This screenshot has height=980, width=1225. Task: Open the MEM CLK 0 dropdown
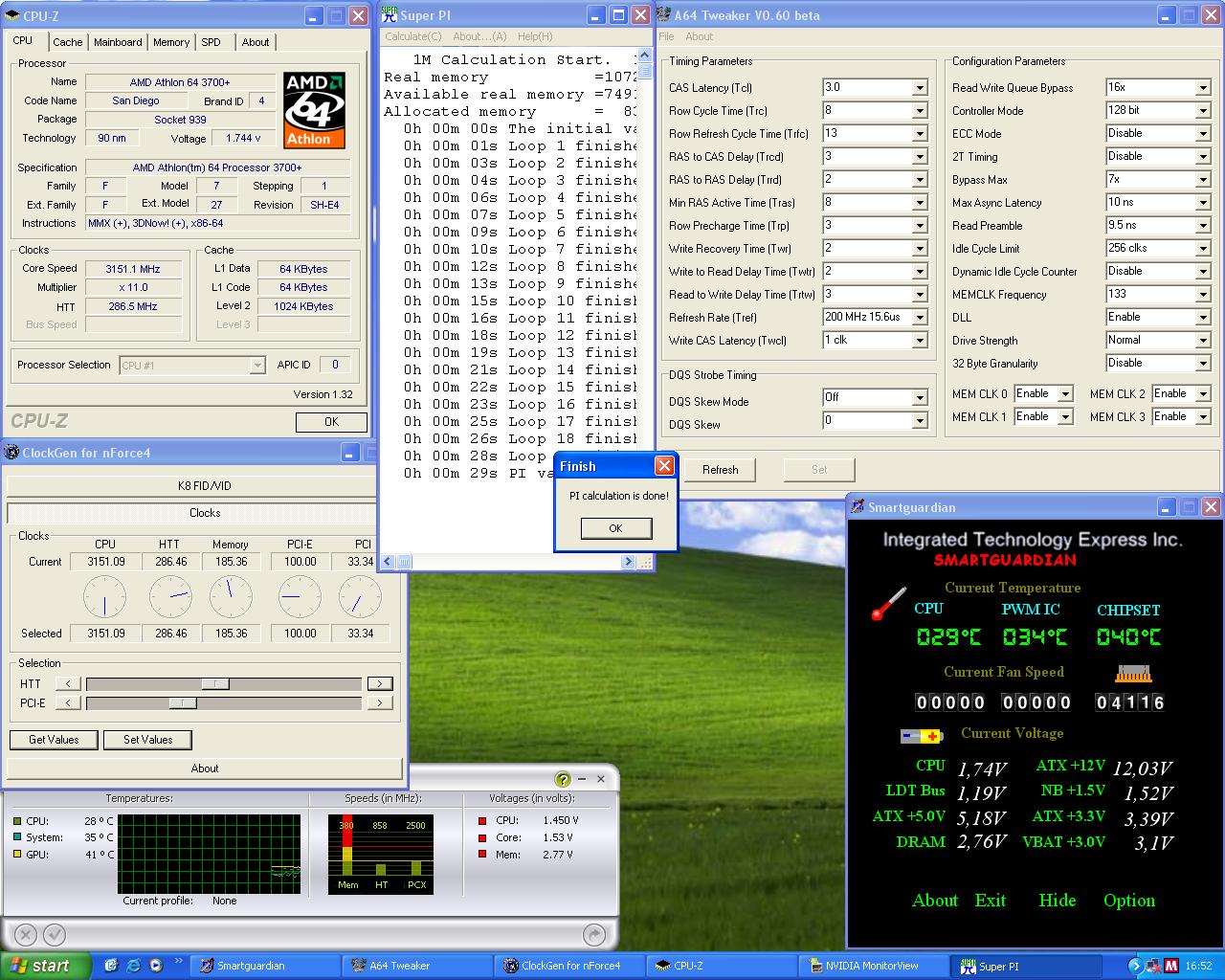coord(1065,393)
